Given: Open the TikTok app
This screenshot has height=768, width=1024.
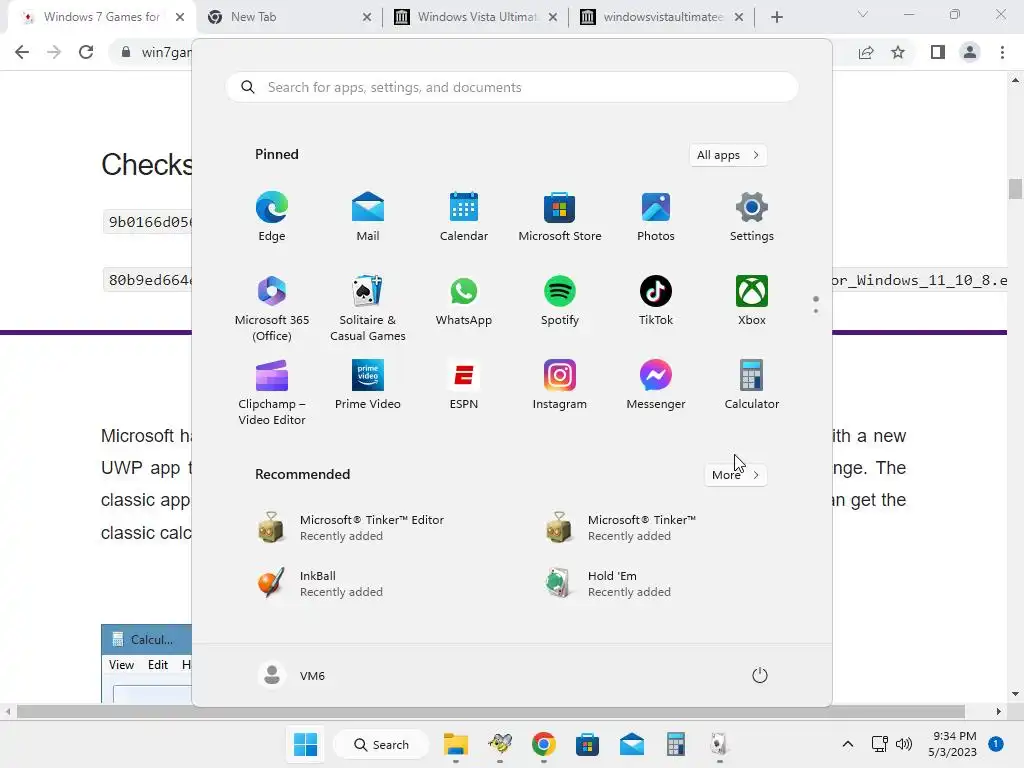Looking at the screenshot, I should [656, 300].
